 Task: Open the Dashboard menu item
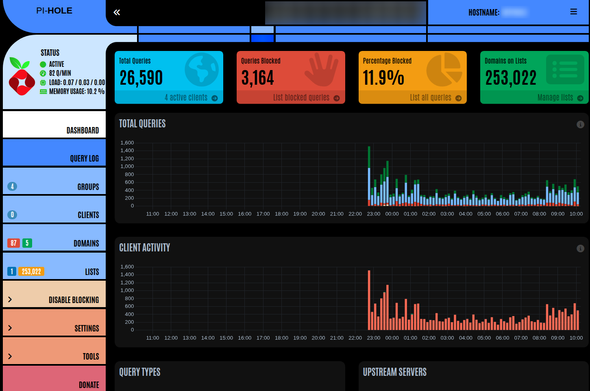point(54,124)
